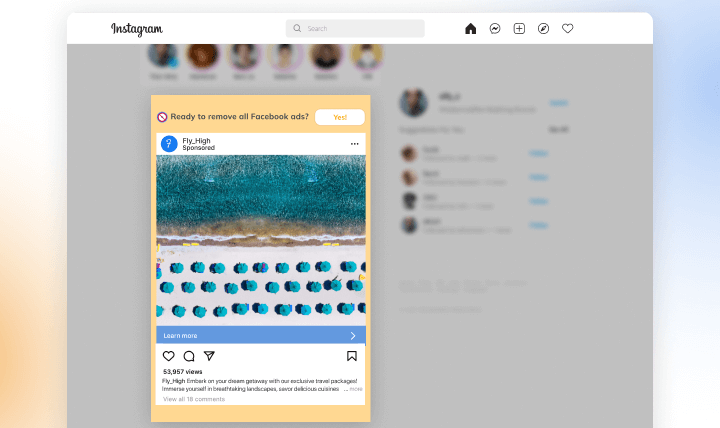Expand caption with more link
The height and width of the screenshot is (428, 720).
pos(356,389)
